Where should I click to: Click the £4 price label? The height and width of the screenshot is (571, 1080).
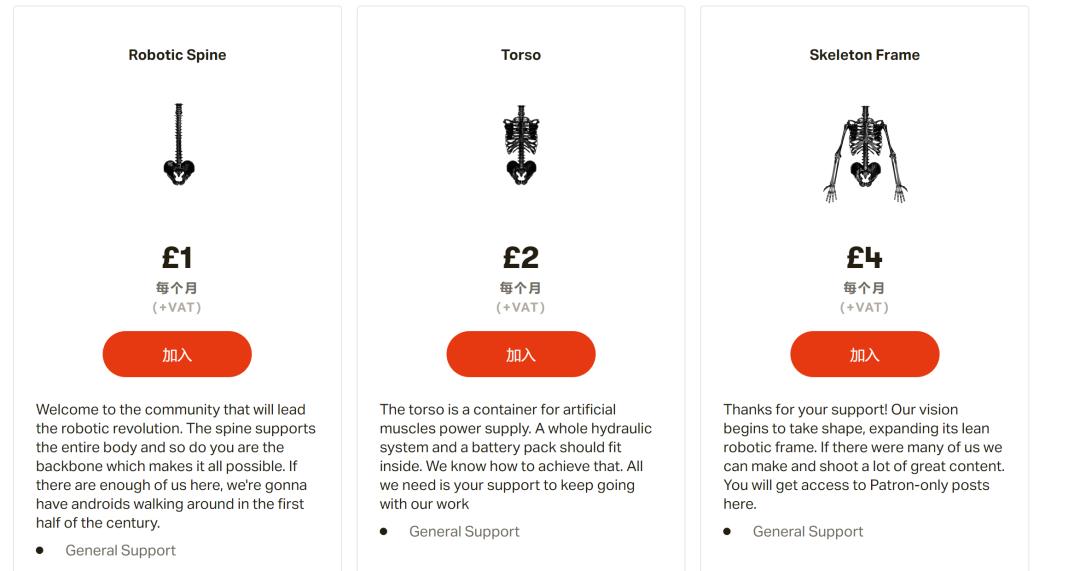tap(864, 258)
